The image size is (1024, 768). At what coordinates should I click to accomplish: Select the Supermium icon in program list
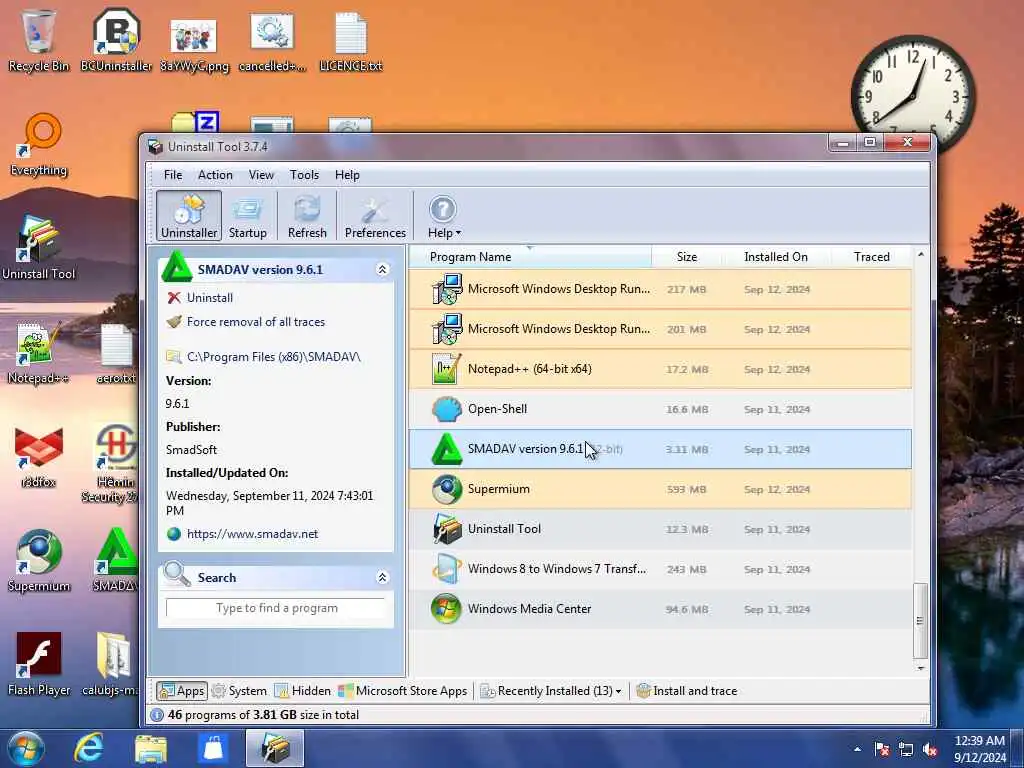[447, 489]
